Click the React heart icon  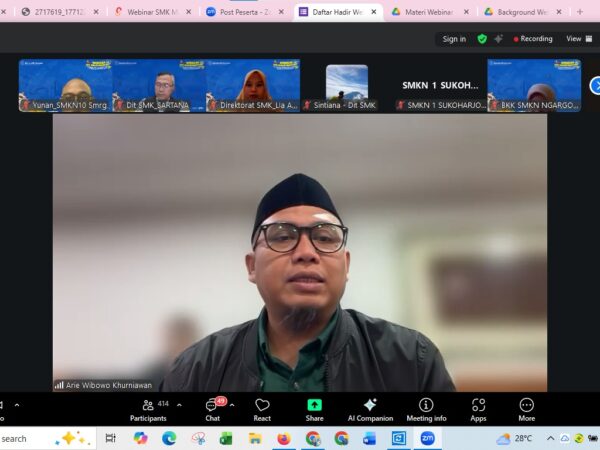pos(262,409)
